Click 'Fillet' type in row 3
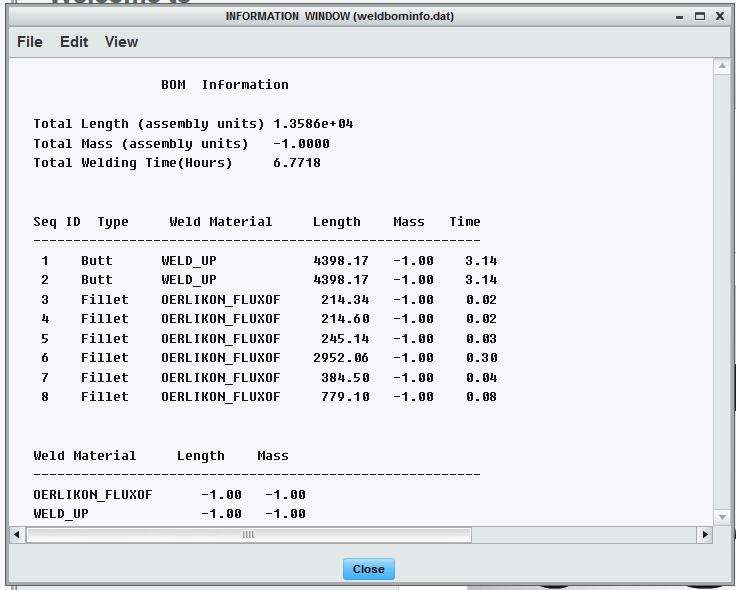Screen dimensions: 736x590 (105, 299)
